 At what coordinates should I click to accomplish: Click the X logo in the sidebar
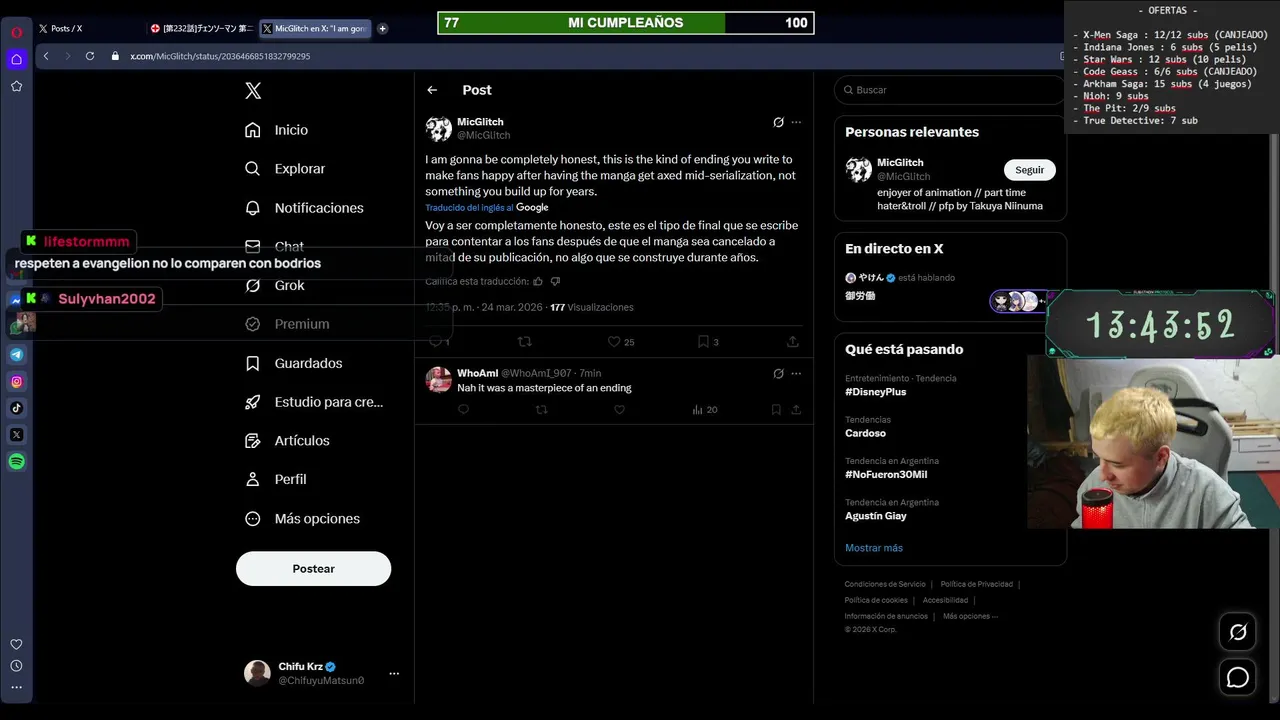253,91
